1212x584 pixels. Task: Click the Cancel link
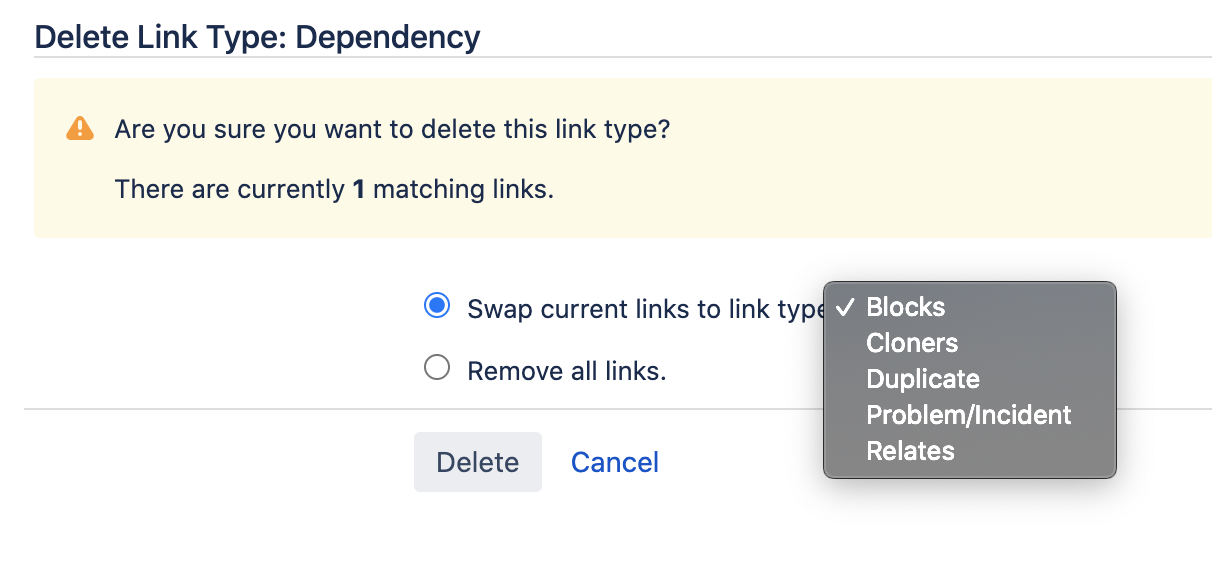point(615,462)
